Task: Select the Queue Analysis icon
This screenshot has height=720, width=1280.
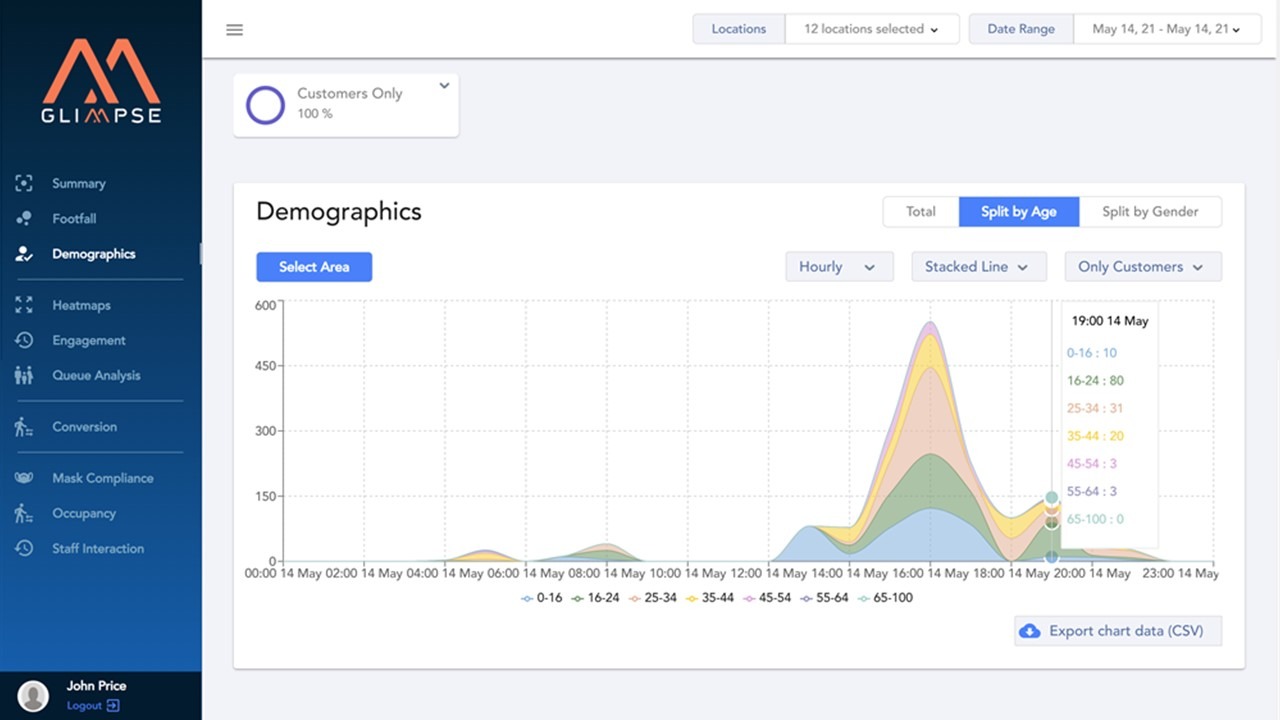Action: coord(24,375)
